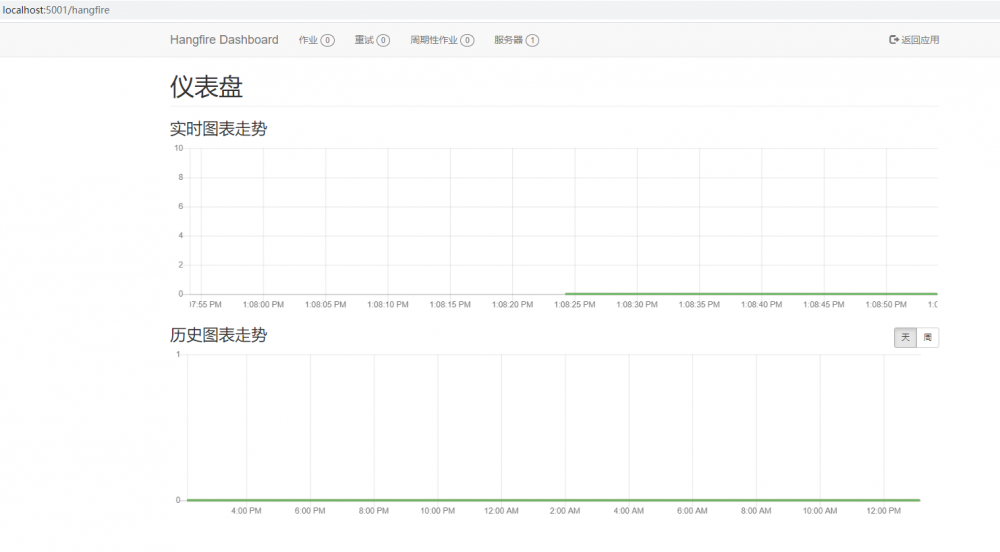Viewport: 1000px width, 552px height.
Task: Open the 重试 (Retries) menu item
Action: tap(372, 40)
